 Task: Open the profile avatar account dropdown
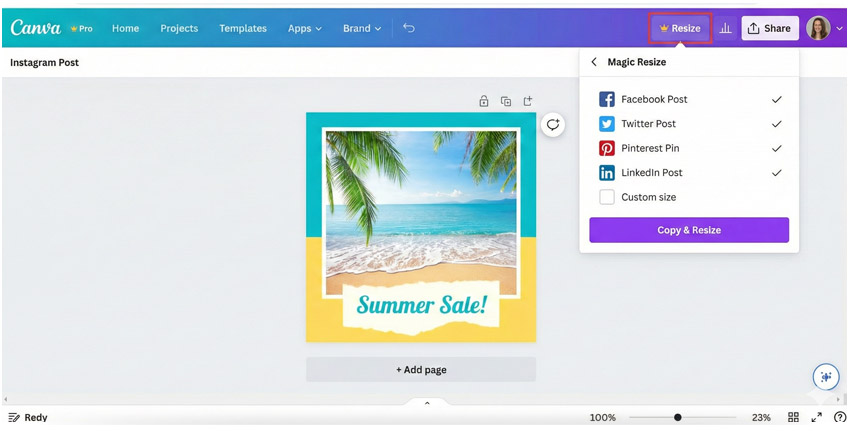point(823,29)
